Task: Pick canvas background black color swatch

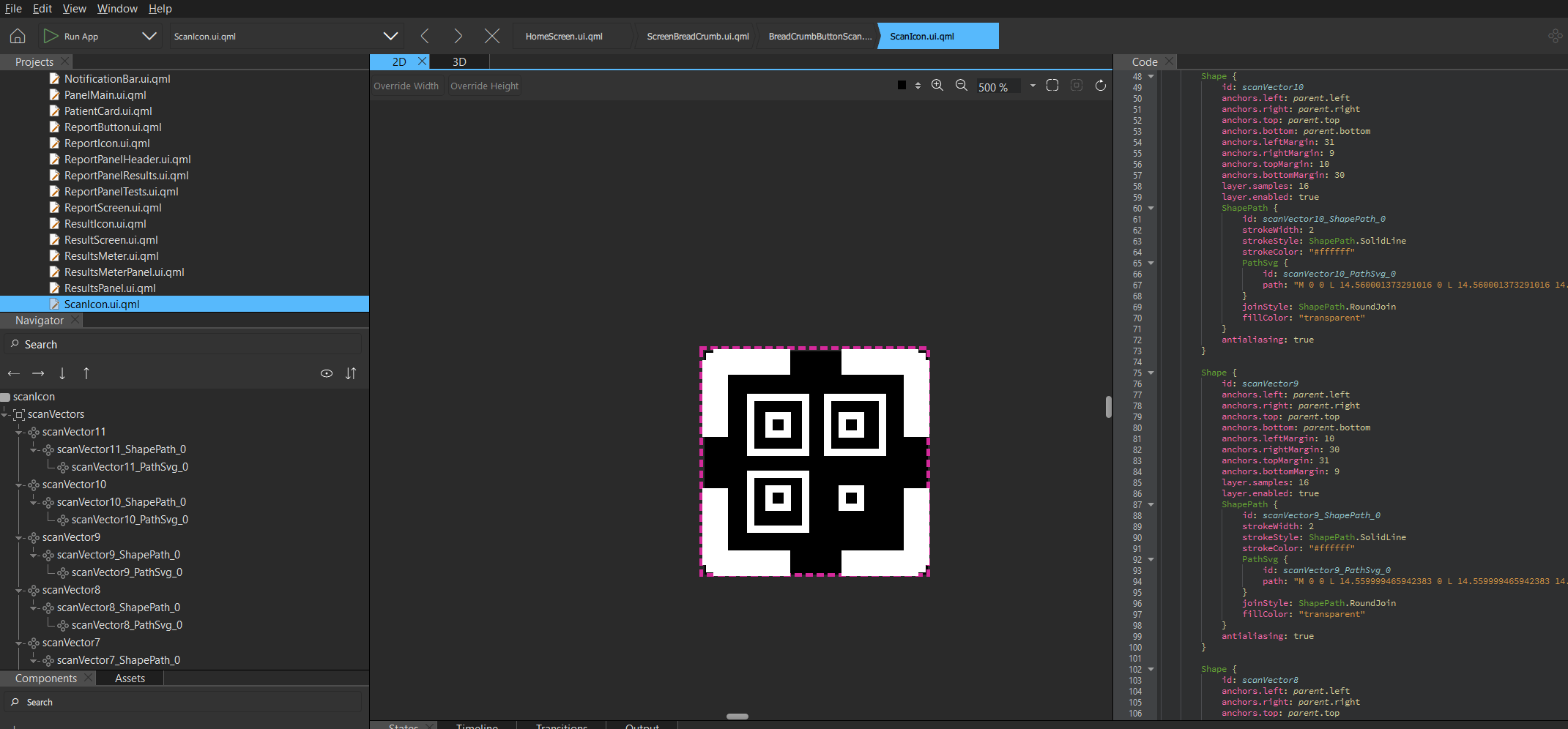Action: (902, 86)
